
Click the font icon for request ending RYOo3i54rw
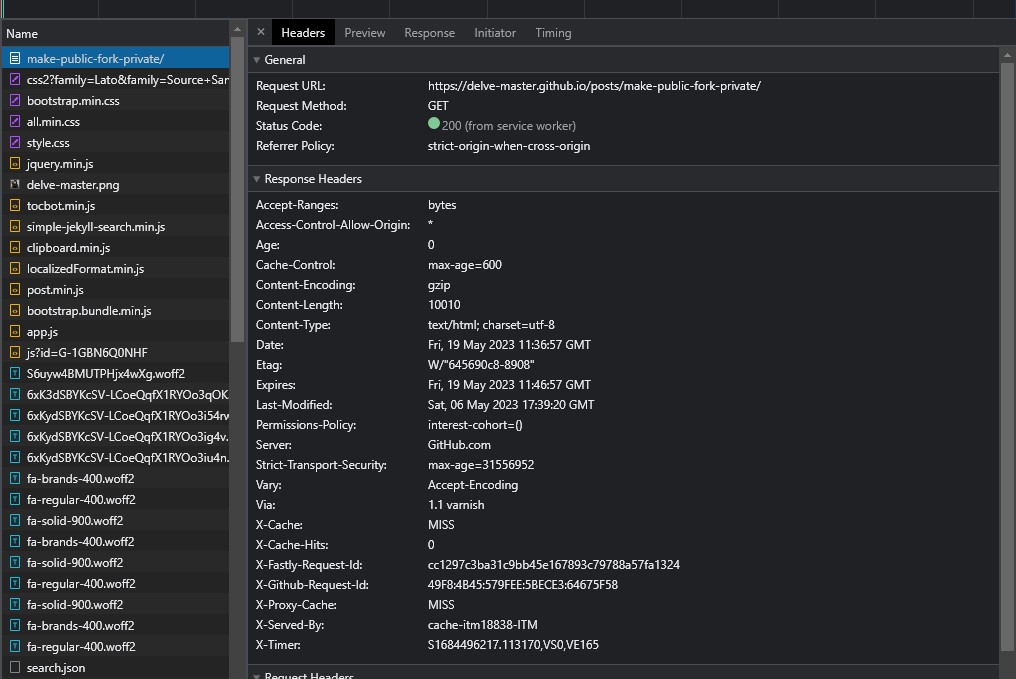(x=15, y=415)
